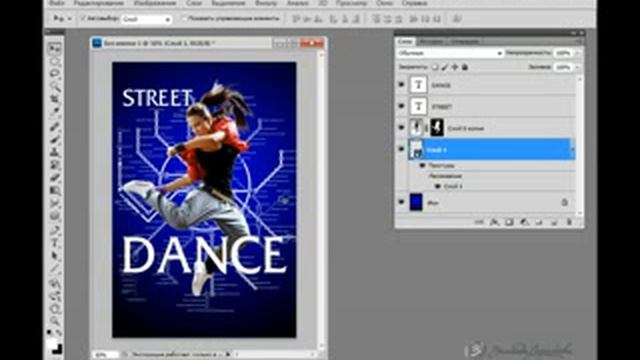Viewport: 640px width, 360px height.
Task: Click the blue Фон layer thumbnail
Action: (416, 202)
